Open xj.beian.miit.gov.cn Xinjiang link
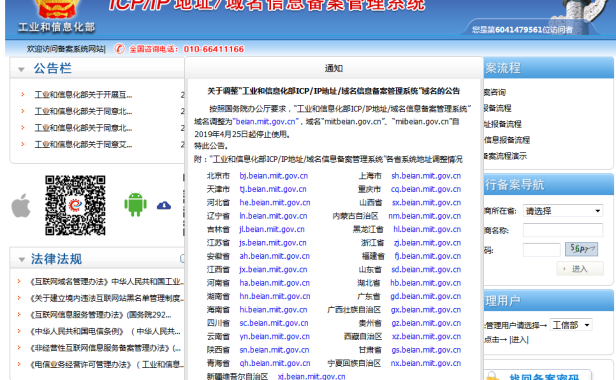616x380 pixels. pos(312,376)
